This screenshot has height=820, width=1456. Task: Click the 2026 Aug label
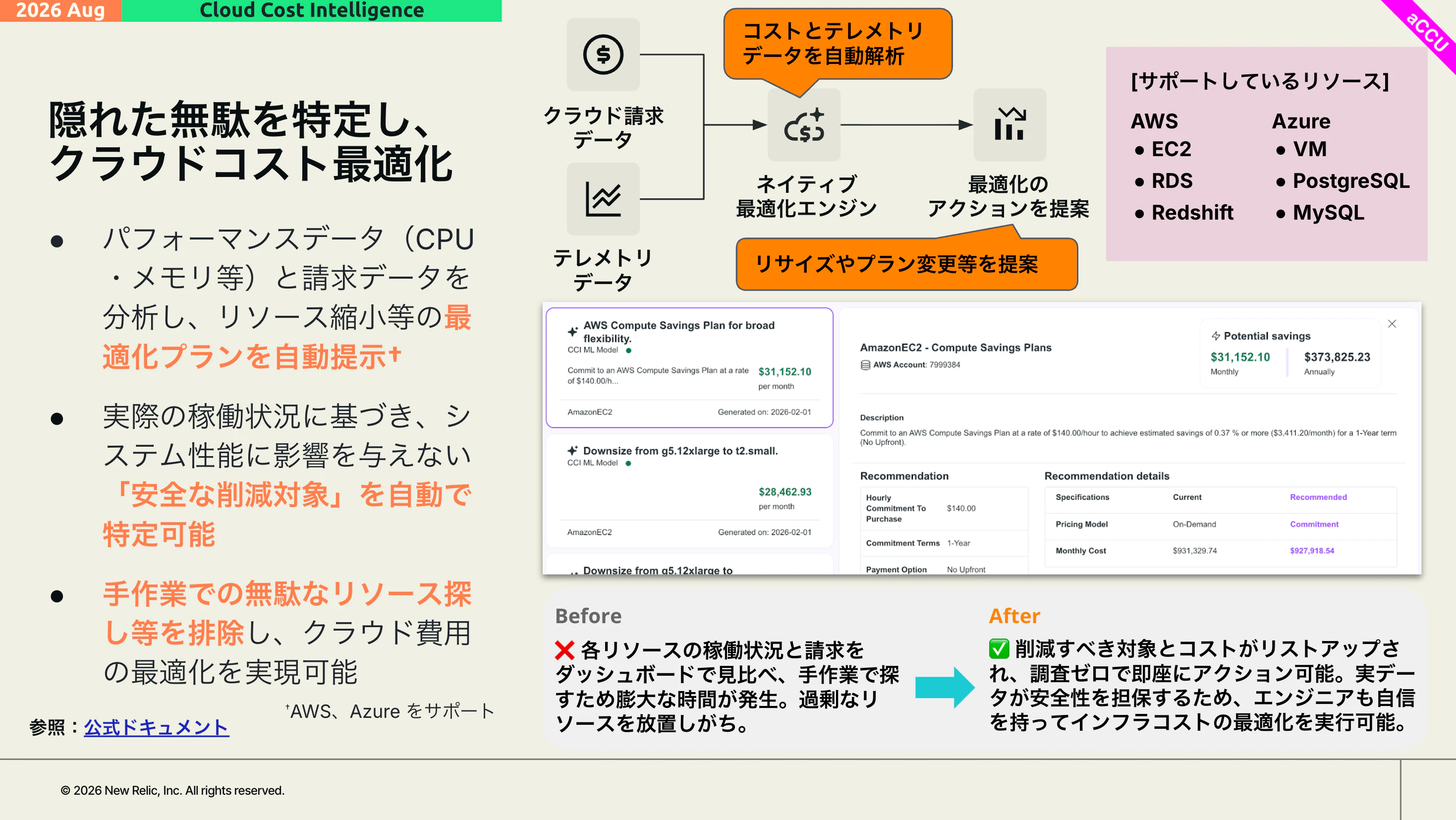pyautogui.click(x=60, y=10)
